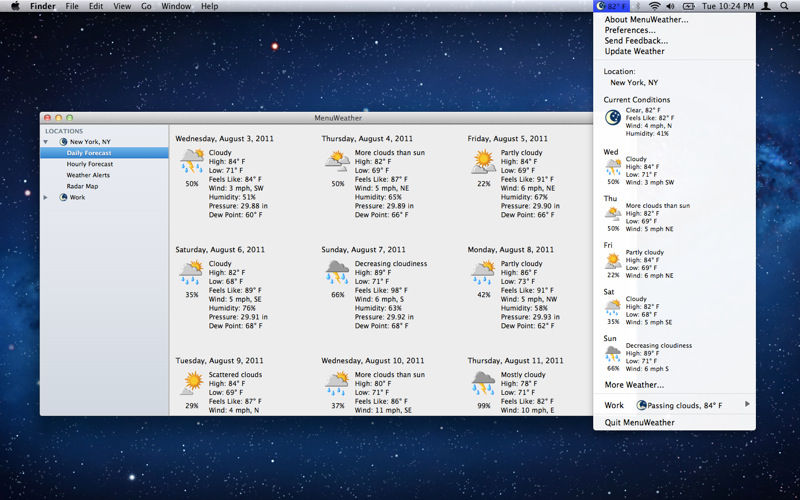Click the MenuWeather window title bar
The width and height of the screenshot is (800, 500).
coord(316,118)
